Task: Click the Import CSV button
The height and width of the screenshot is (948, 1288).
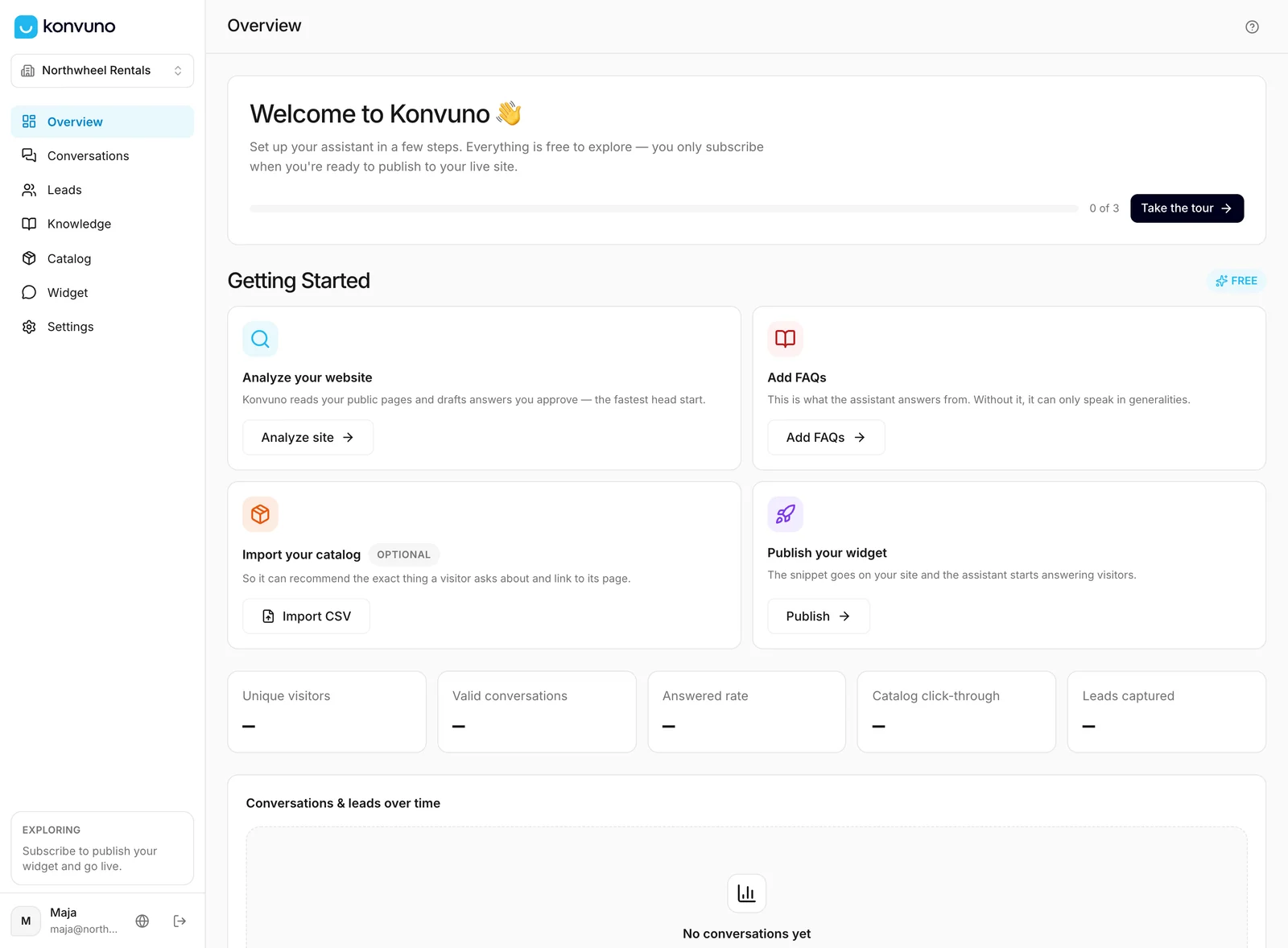Action: click(306, 616)
